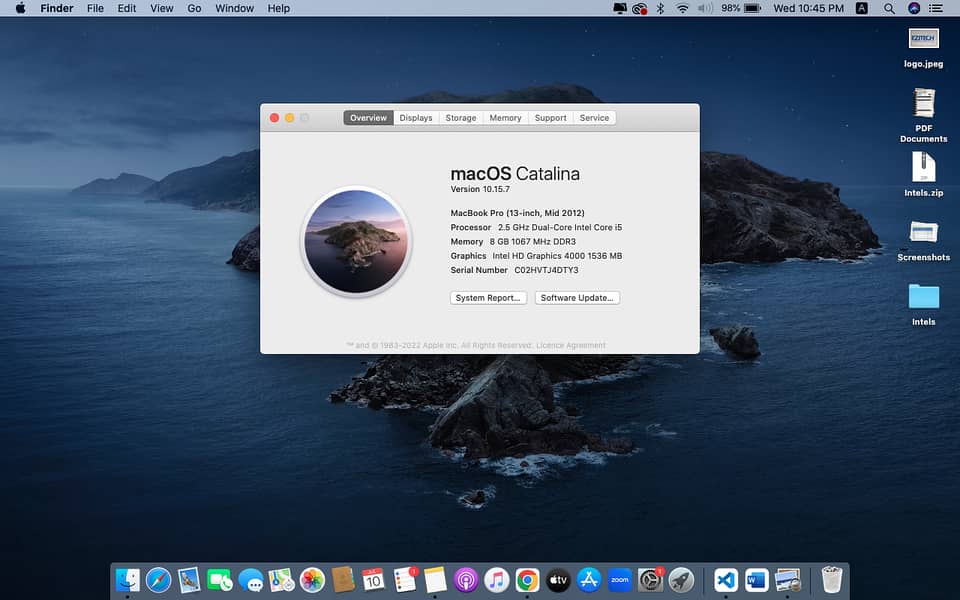Image resolution: width=960 pixels, height=600 pixels.
Task: Select the Intels folder on desktop
Action: (924, 298)
